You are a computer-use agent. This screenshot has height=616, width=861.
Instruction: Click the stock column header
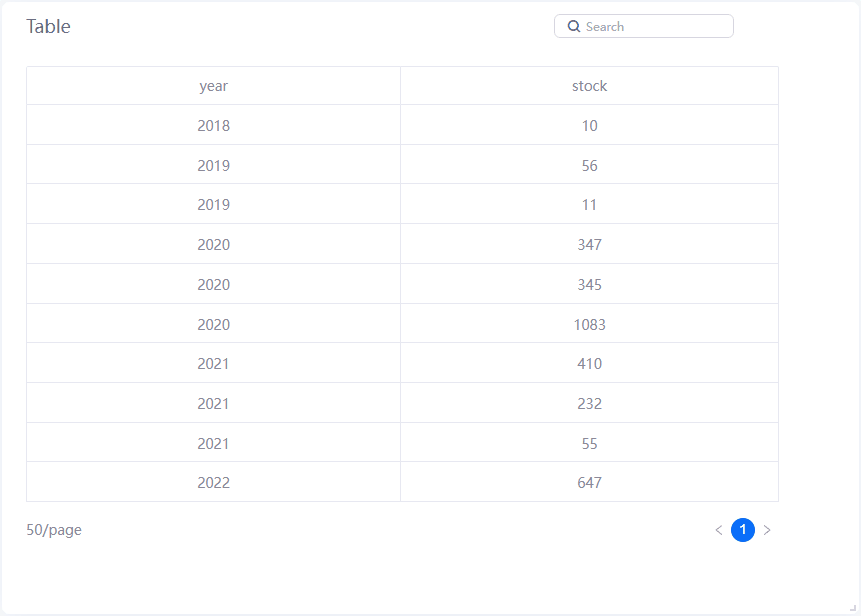click(589, 86)
